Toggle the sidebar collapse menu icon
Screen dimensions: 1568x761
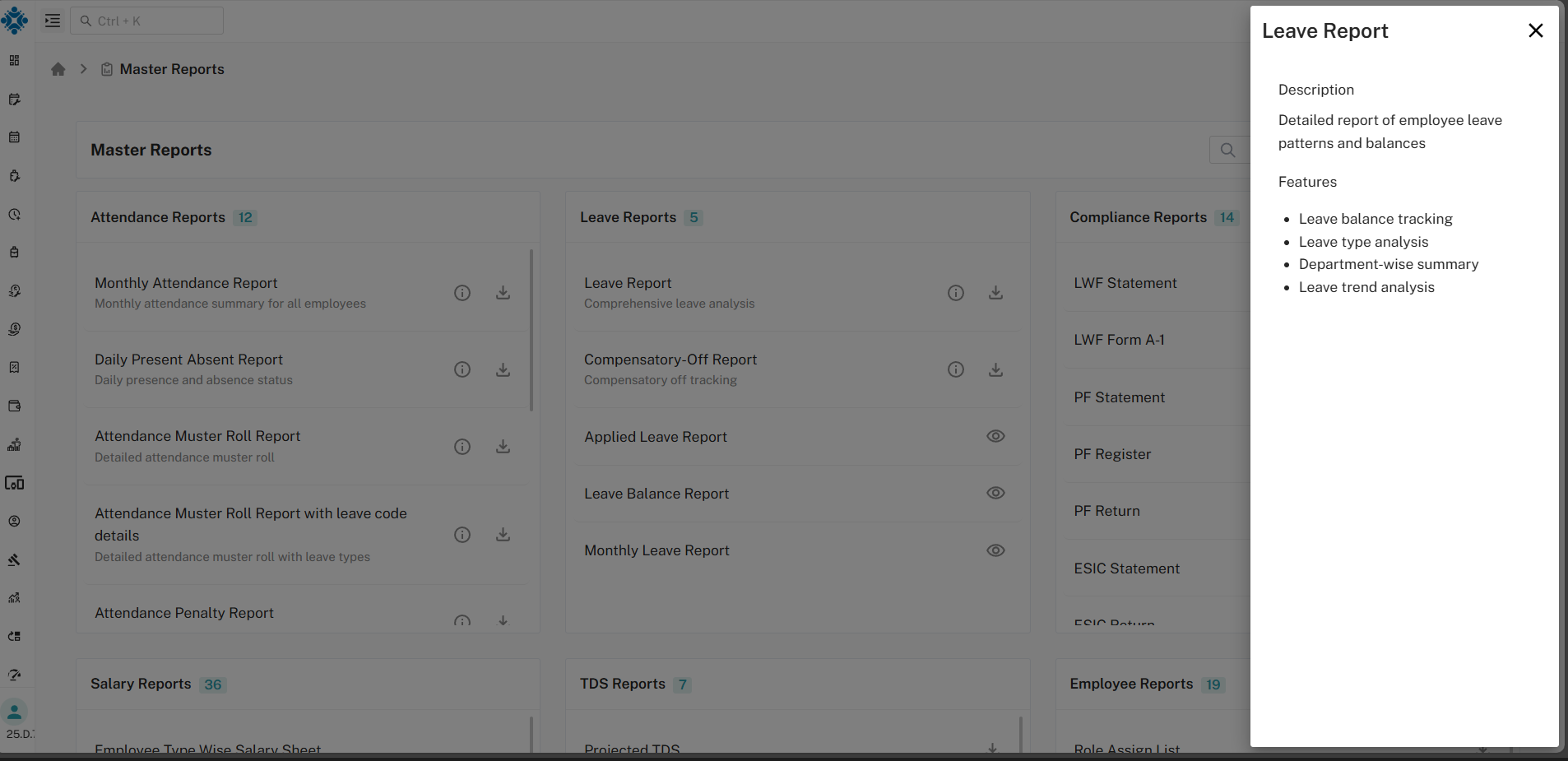[x=53, y=21]
